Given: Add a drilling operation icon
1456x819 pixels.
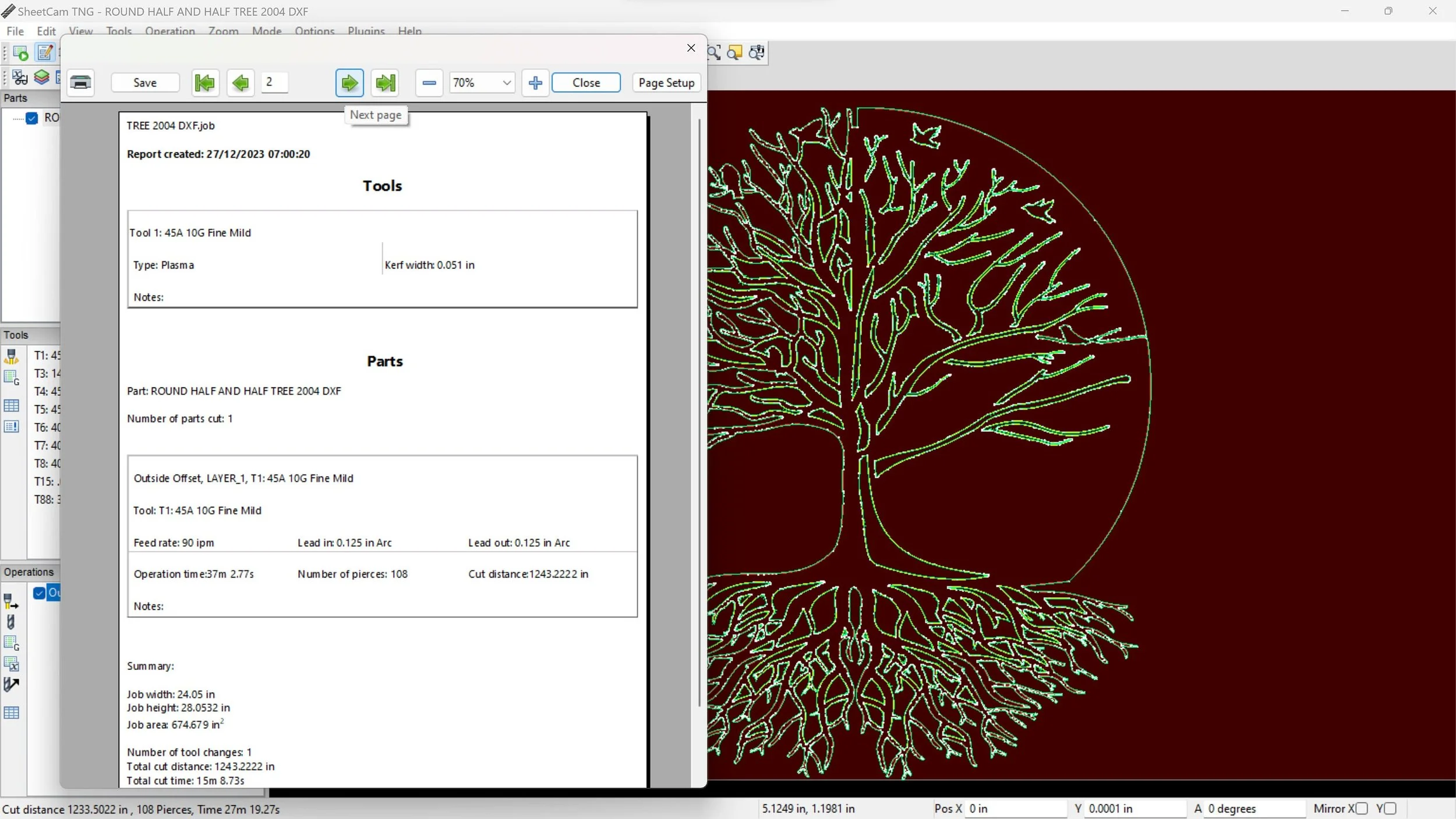Looking at the screenshot, I should tap(10, 622).
